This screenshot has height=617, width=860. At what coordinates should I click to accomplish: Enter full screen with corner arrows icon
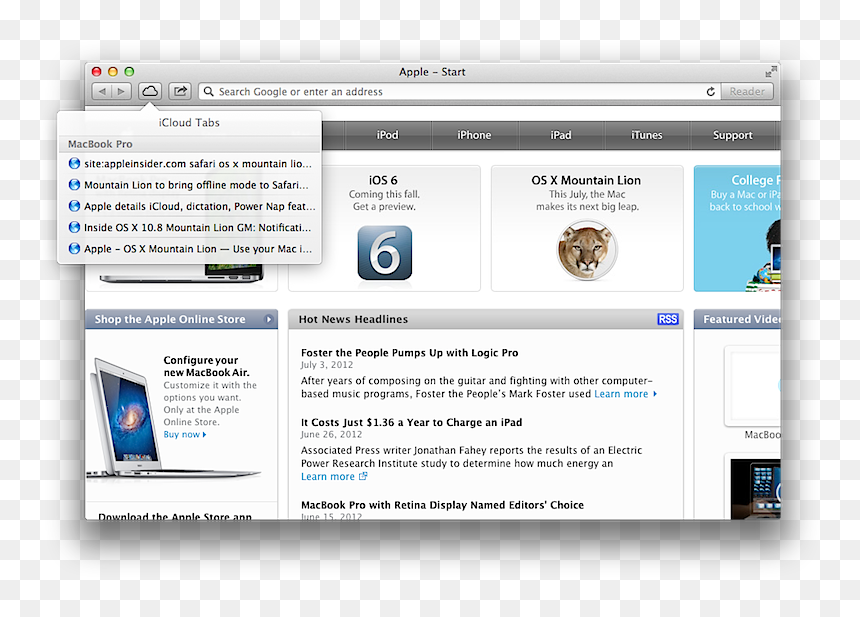[771, 71]
